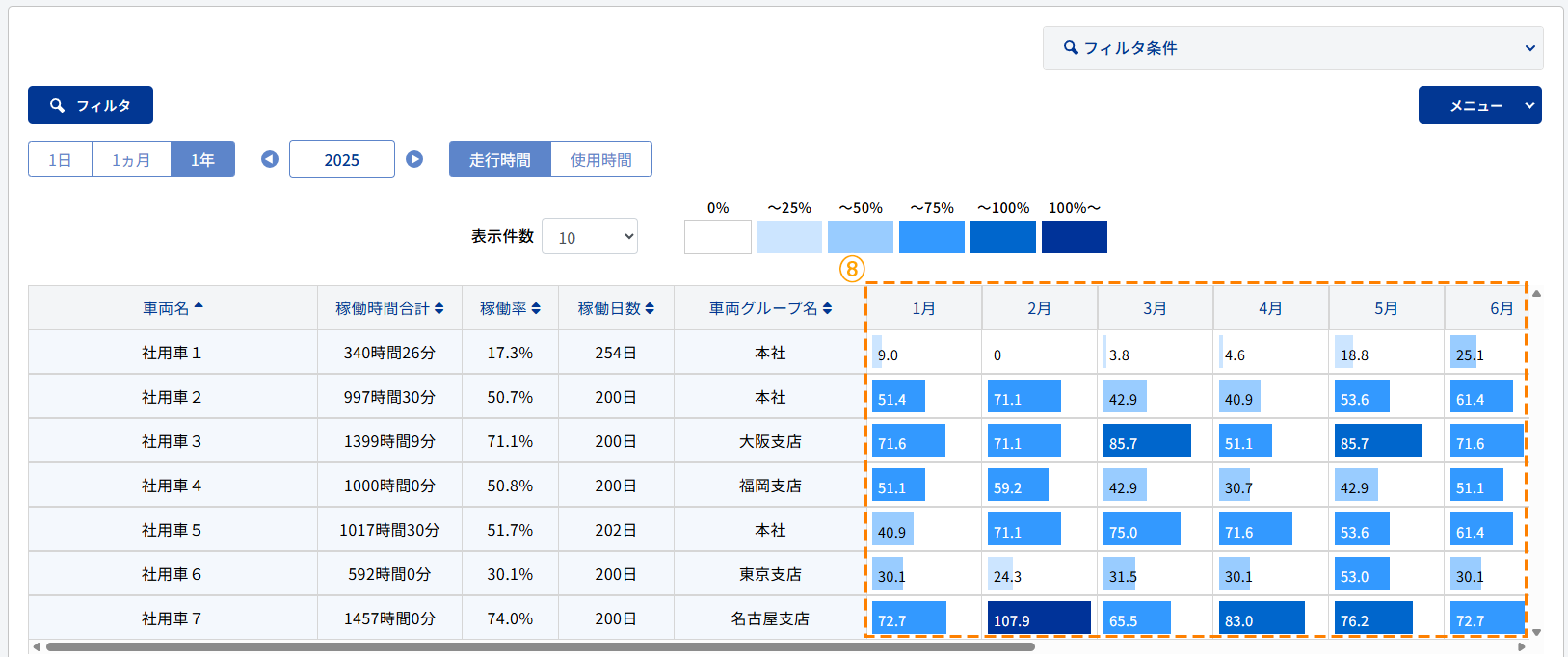Viewport: 1568px width, 657px height.
Task: Click the previous year arrow icon
Action: click(270, 159)
